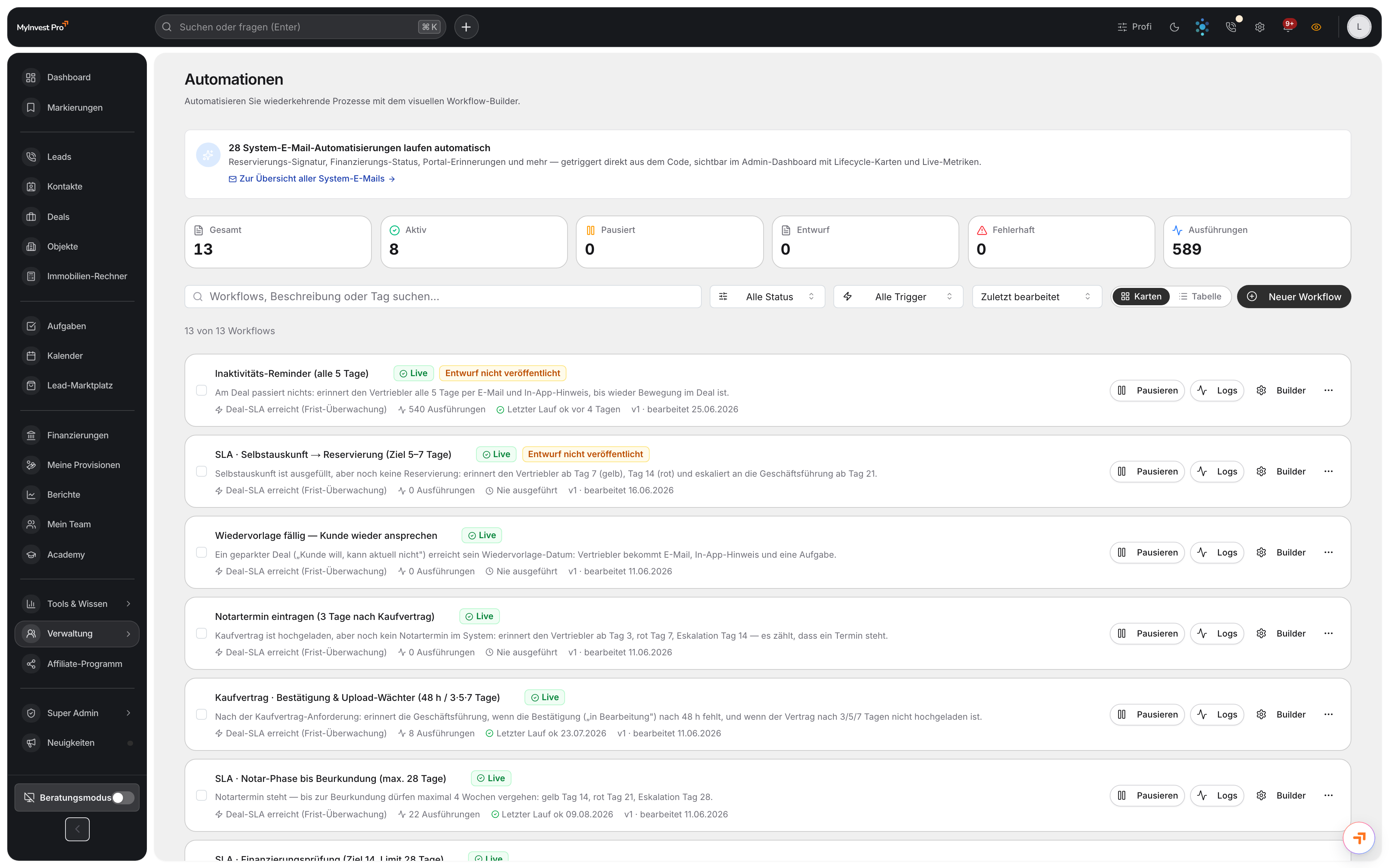Screen dimensions: 1389x868
Task: Open Berichte in sidebar
Action: tap(77, 494)
